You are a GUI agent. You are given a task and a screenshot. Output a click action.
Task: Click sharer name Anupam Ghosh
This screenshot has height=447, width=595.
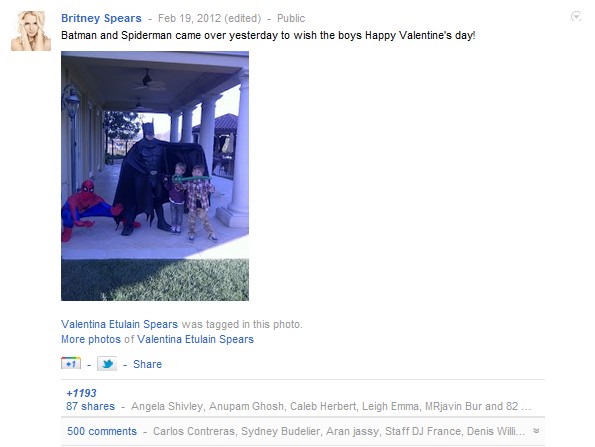[x=246, y=406]
